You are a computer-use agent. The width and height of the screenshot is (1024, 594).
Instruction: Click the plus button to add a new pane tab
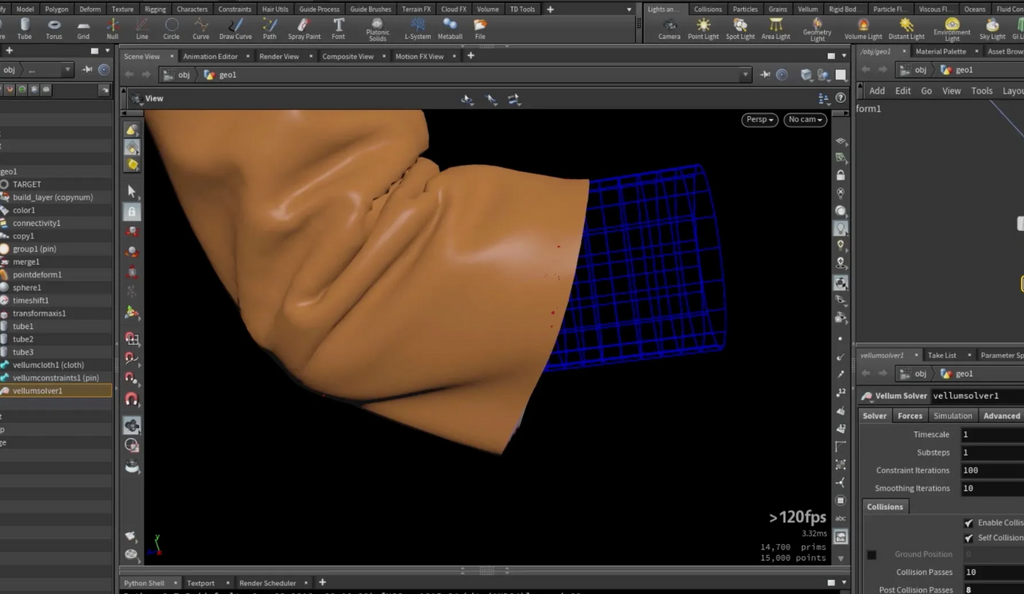(470, 56)
